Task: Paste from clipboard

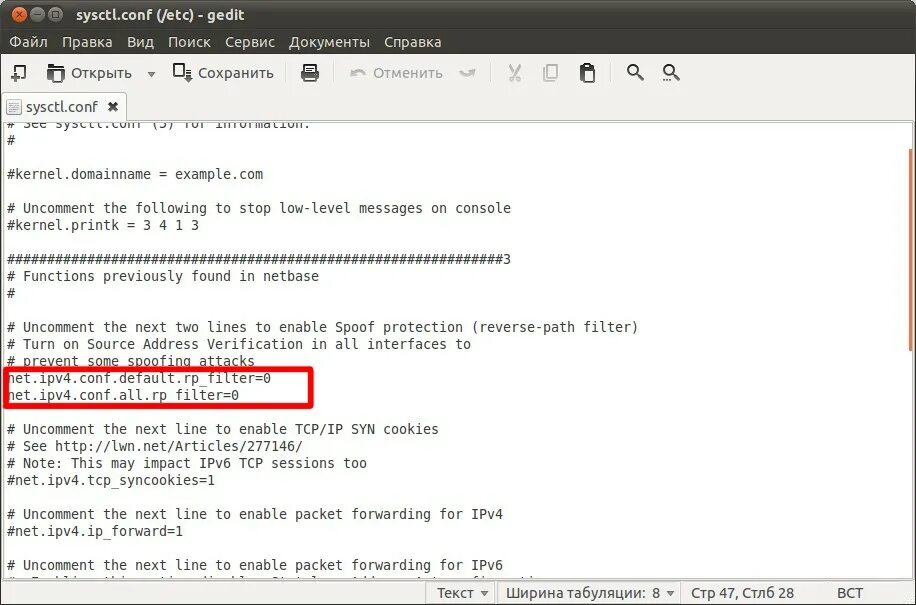Action: 588,72
